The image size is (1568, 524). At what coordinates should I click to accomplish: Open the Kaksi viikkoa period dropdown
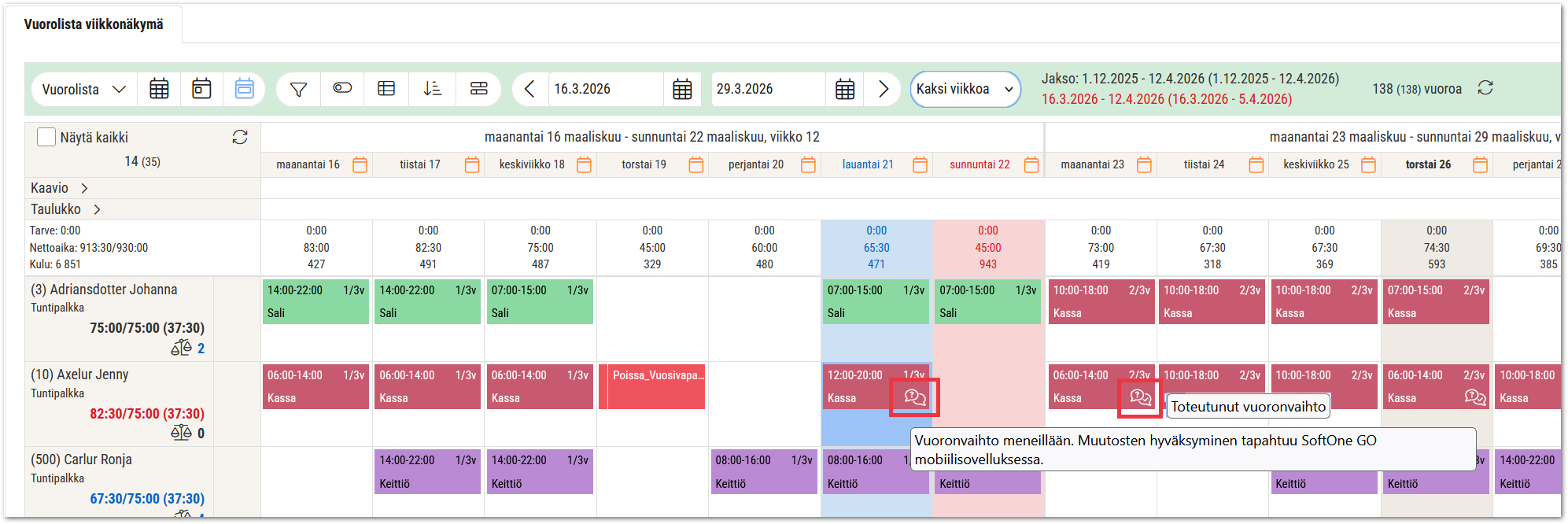[965, 89]
